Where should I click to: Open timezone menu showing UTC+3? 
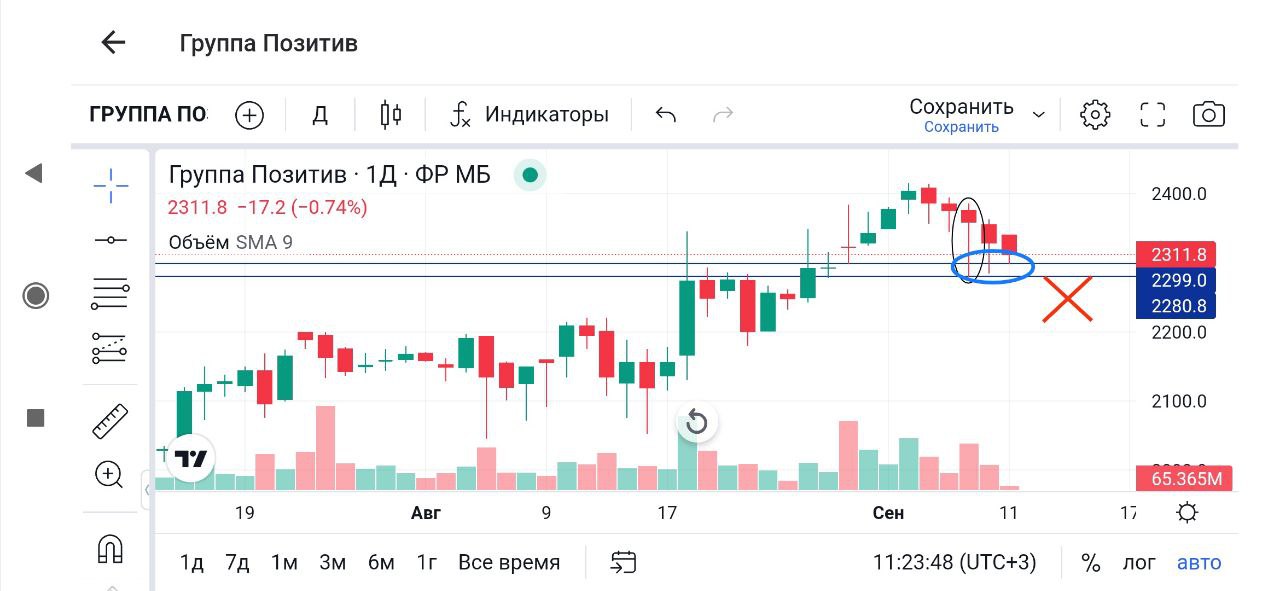click(x=954, y=563)
